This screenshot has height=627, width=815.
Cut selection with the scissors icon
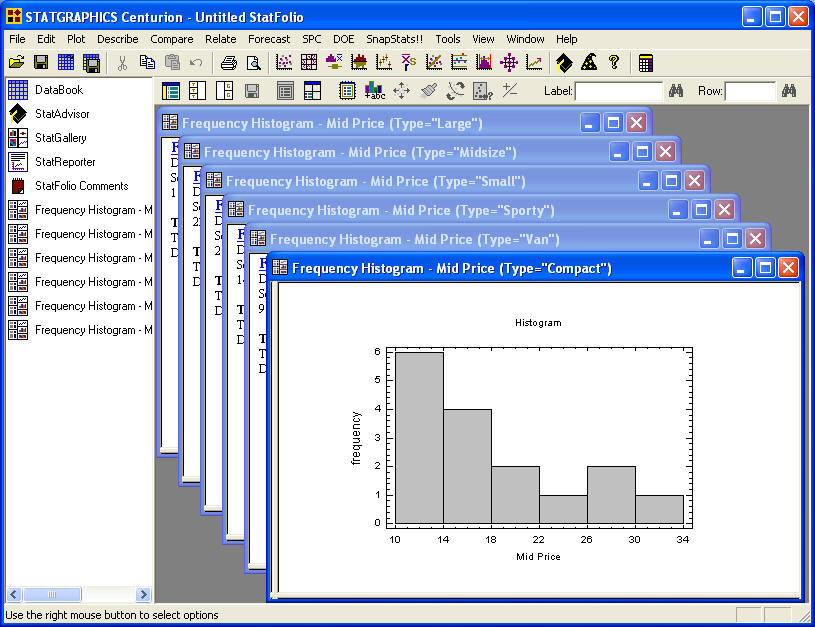[x=122, y=63]
